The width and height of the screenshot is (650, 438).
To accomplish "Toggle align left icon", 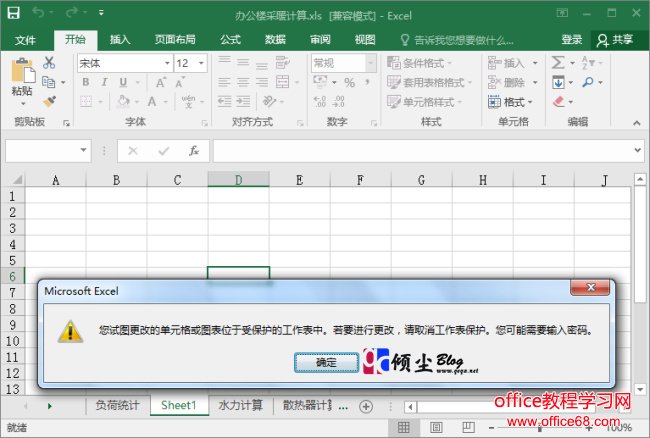I will pos(224,82).
